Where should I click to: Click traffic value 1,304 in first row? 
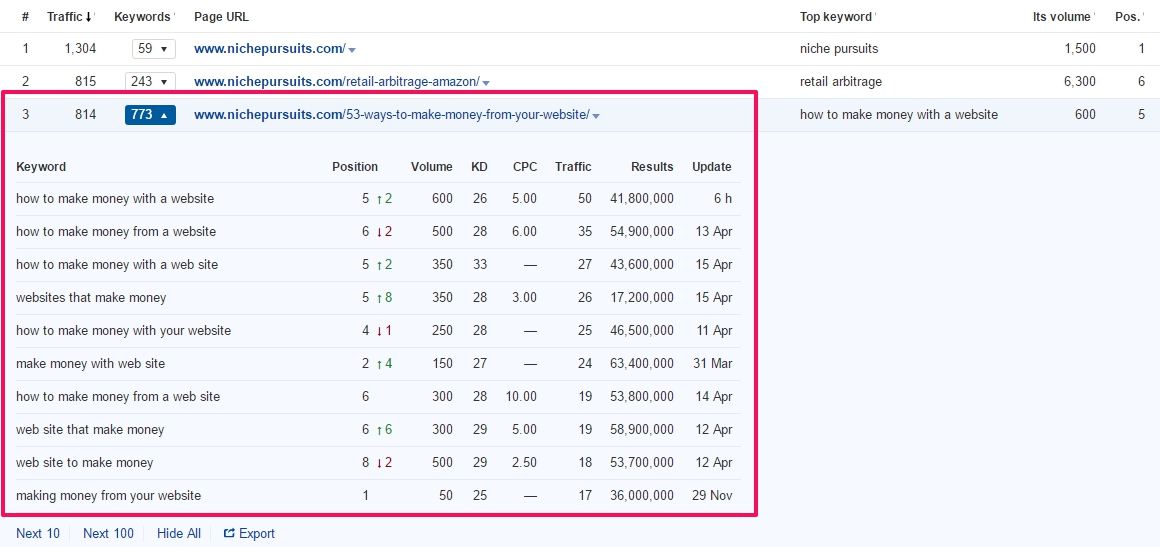point(81,49)
